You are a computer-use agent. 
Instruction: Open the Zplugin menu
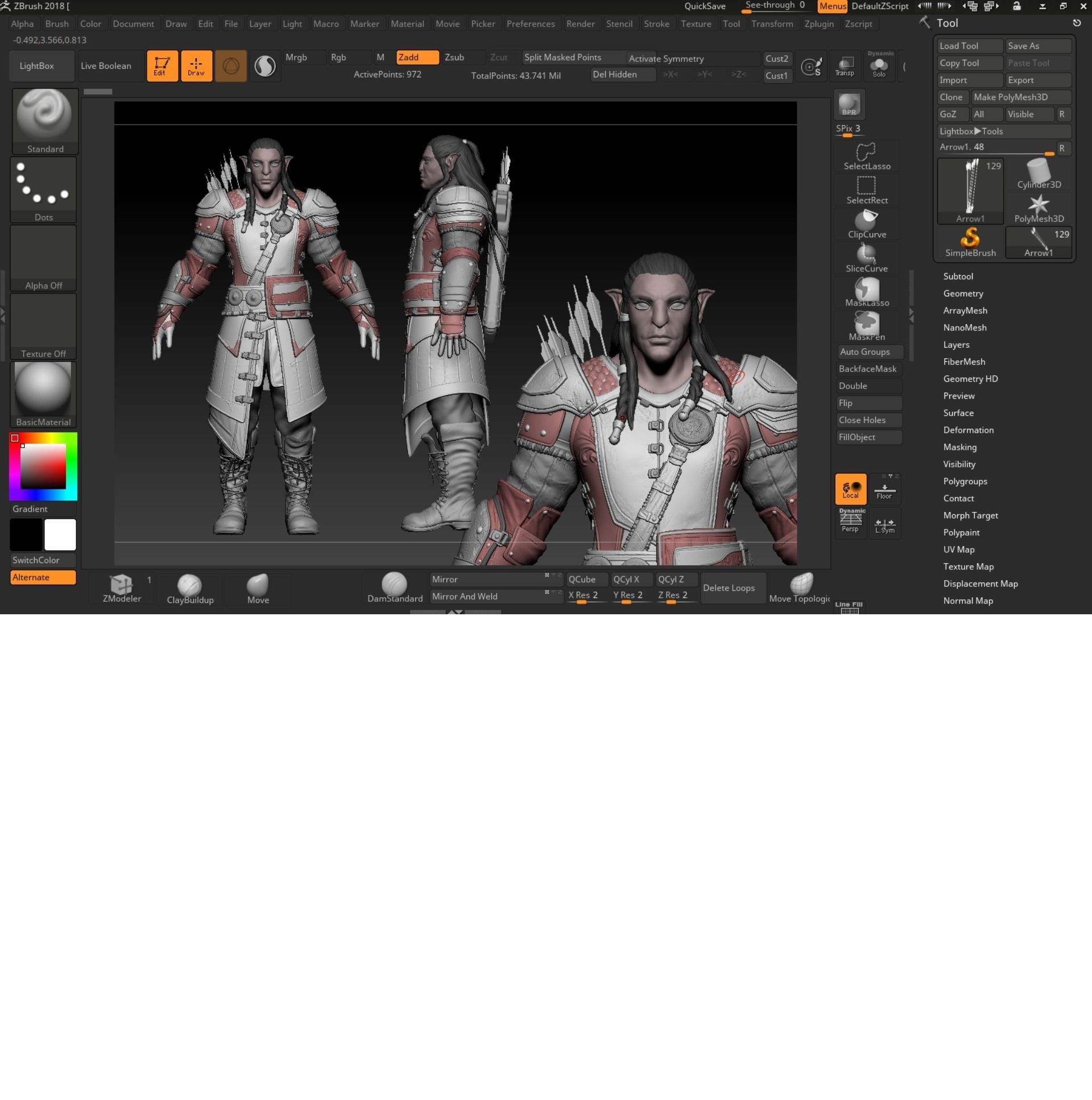(x=818, y=24)
